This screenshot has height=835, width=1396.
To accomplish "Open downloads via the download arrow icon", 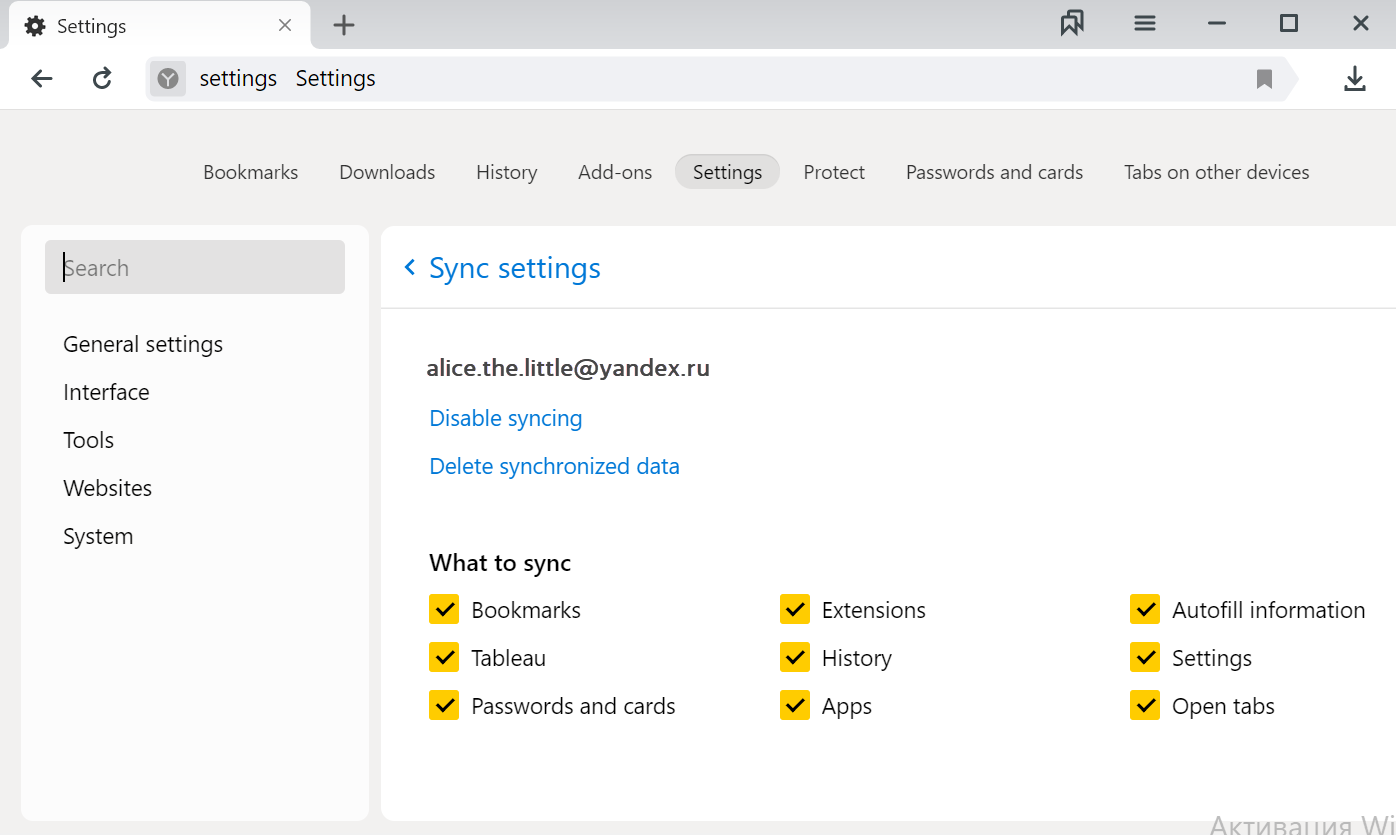I will (1355, 79).
